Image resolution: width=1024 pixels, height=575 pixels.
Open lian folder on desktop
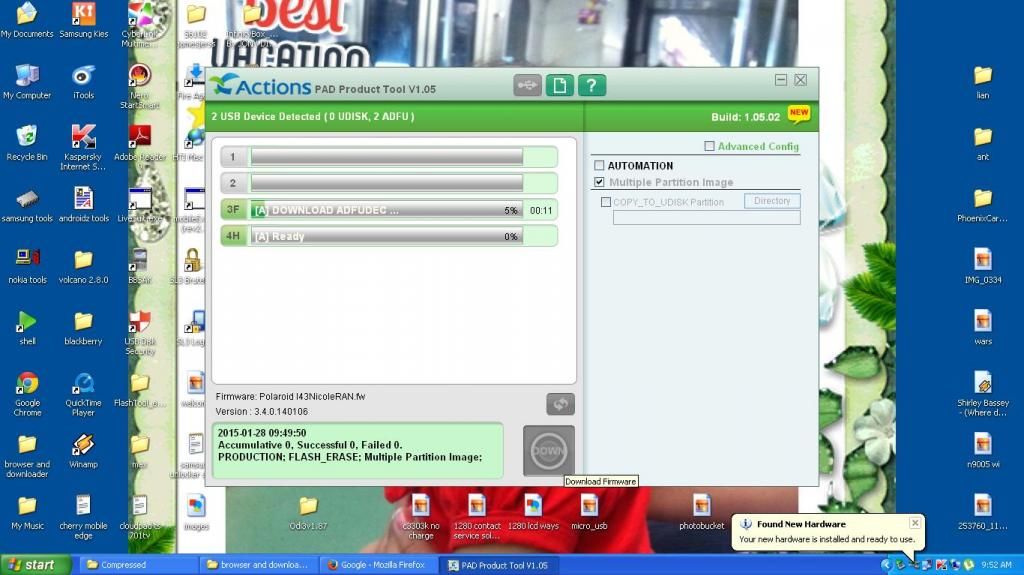(983, 82)
